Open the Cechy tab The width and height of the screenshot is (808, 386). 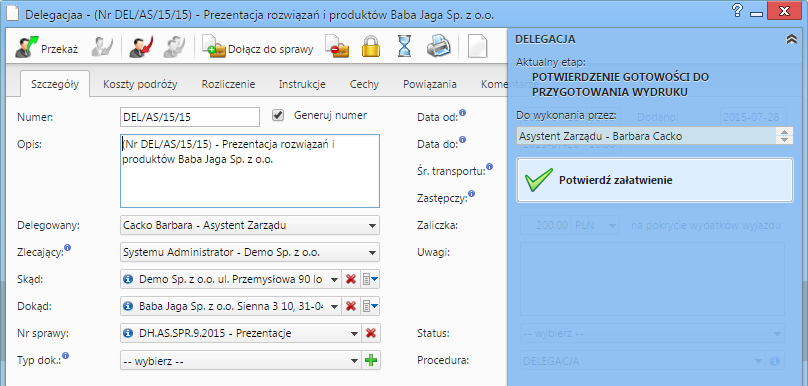[x=364, y=85]
